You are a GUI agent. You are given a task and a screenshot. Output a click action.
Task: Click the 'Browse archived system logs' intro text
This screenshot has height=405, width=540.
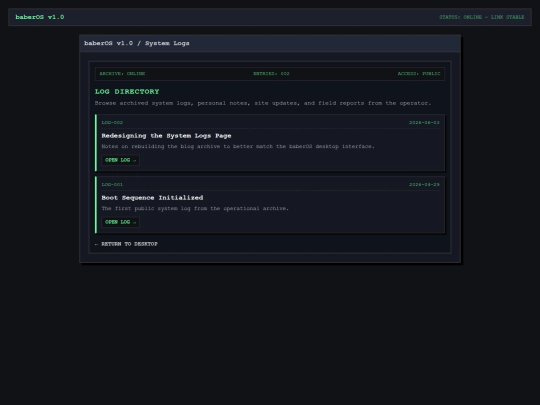(x=263, y=103)
